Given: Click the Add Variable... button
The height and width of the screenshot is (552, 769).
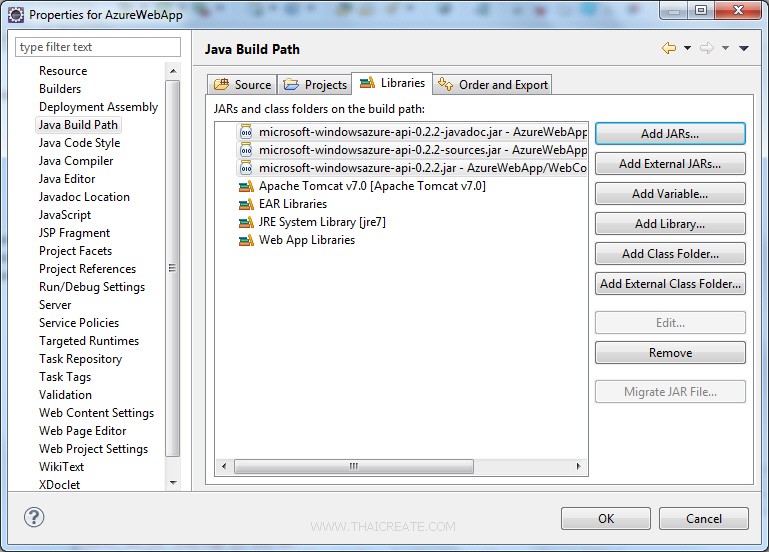Looking at the screenshot, I should (670, 194).
